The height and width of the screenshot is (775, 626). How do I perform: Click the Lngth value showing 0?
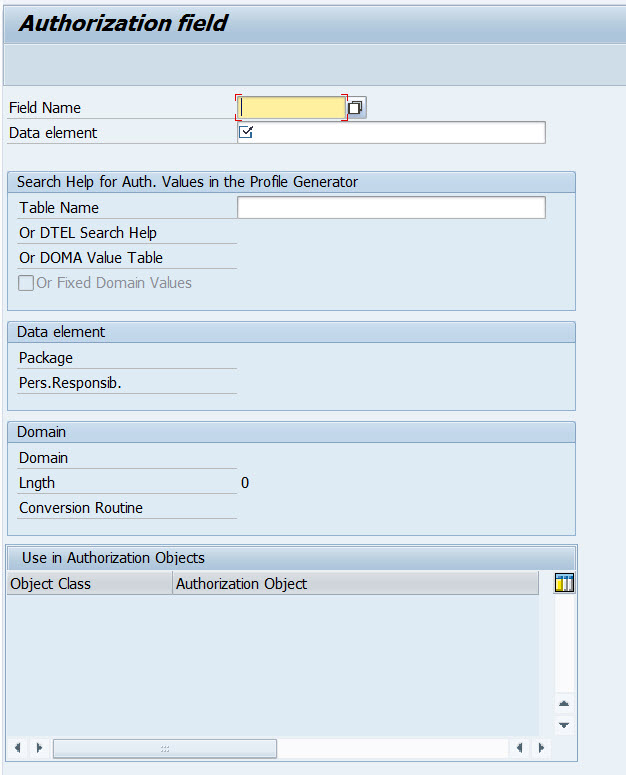point(245,483)
